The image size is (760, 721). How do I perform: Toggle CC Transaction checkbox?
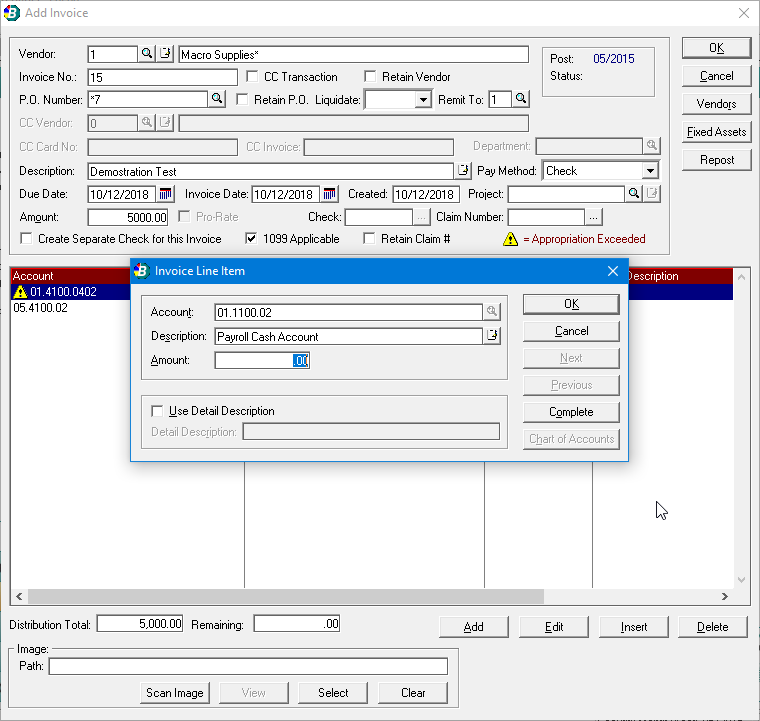pyautogui.click(x=252, y=77)
